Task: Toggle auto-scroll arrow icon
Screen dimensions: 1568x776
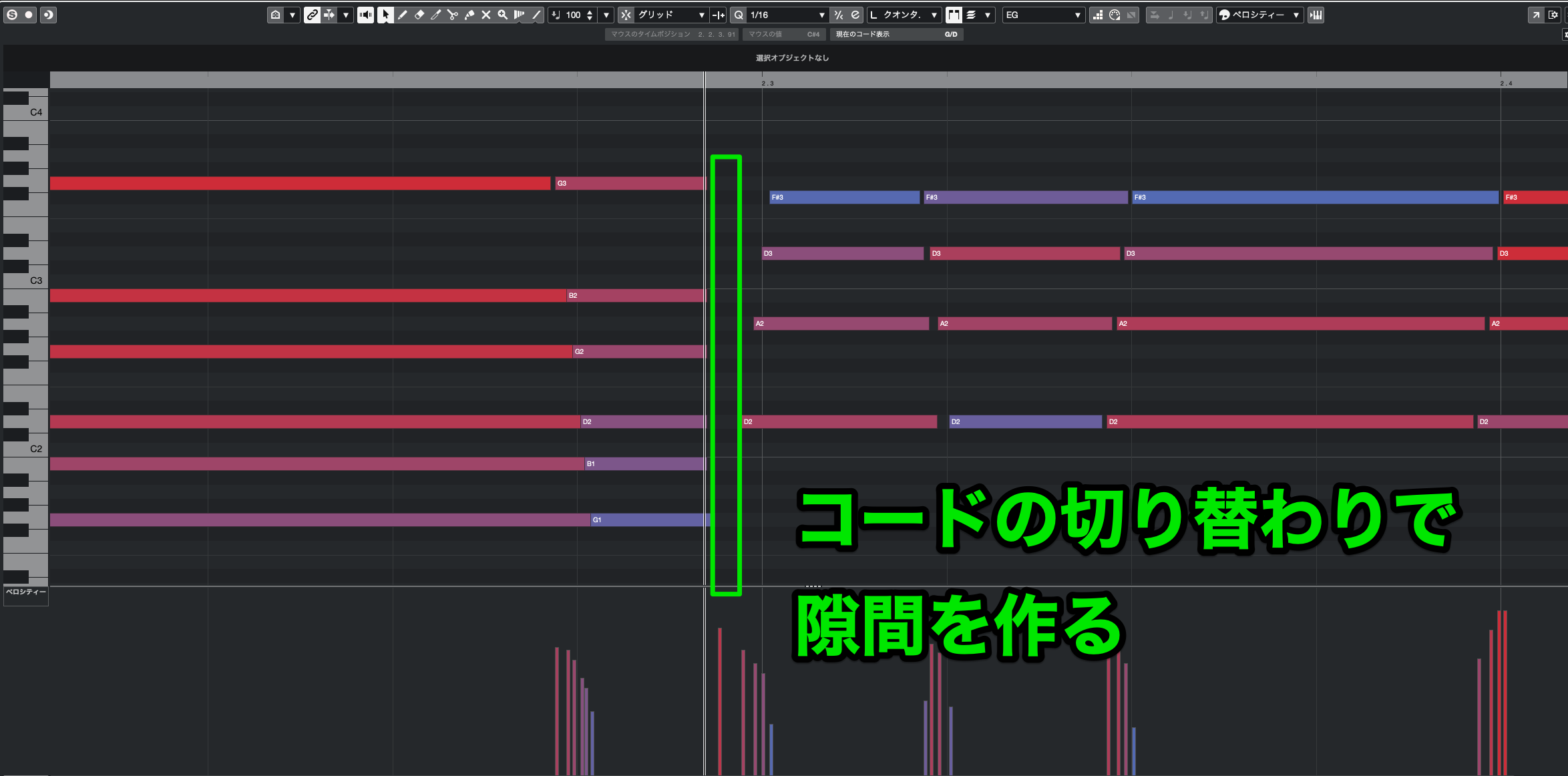Action: point(329,15)
